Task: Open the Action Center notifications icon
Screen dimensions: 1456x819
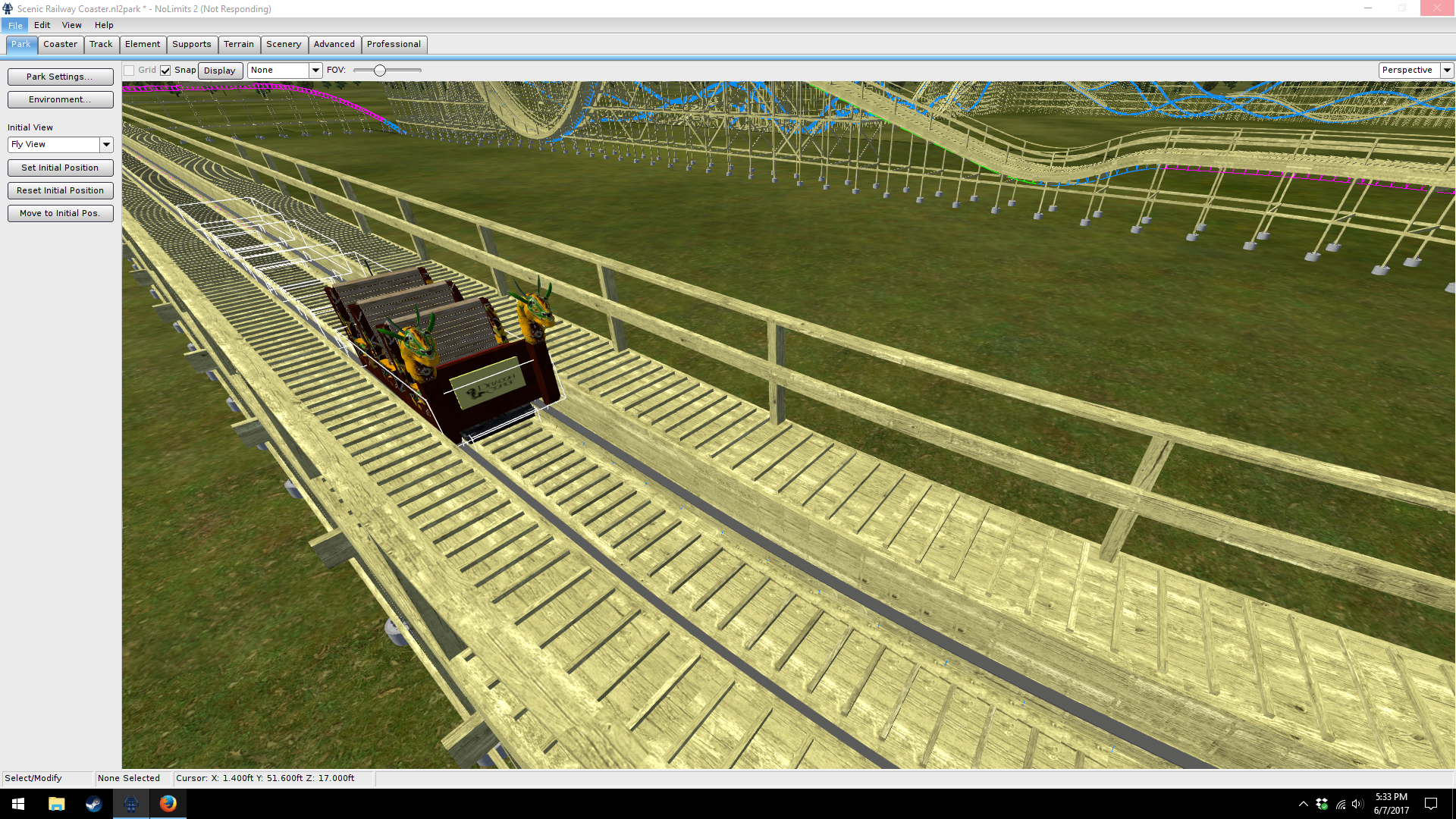Action: pyautogui.click(x=1431, y=804)
